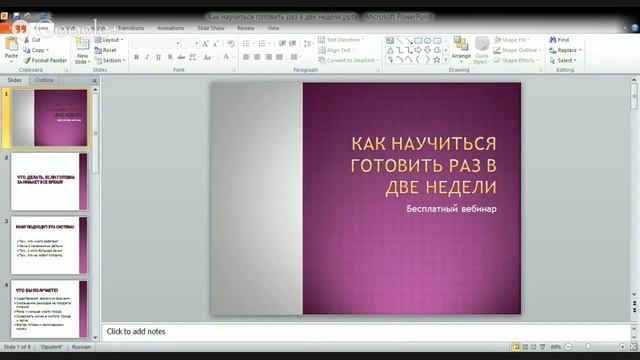640x360 pixels.
Task: Open the font name combo box
Action: (156, 44)
